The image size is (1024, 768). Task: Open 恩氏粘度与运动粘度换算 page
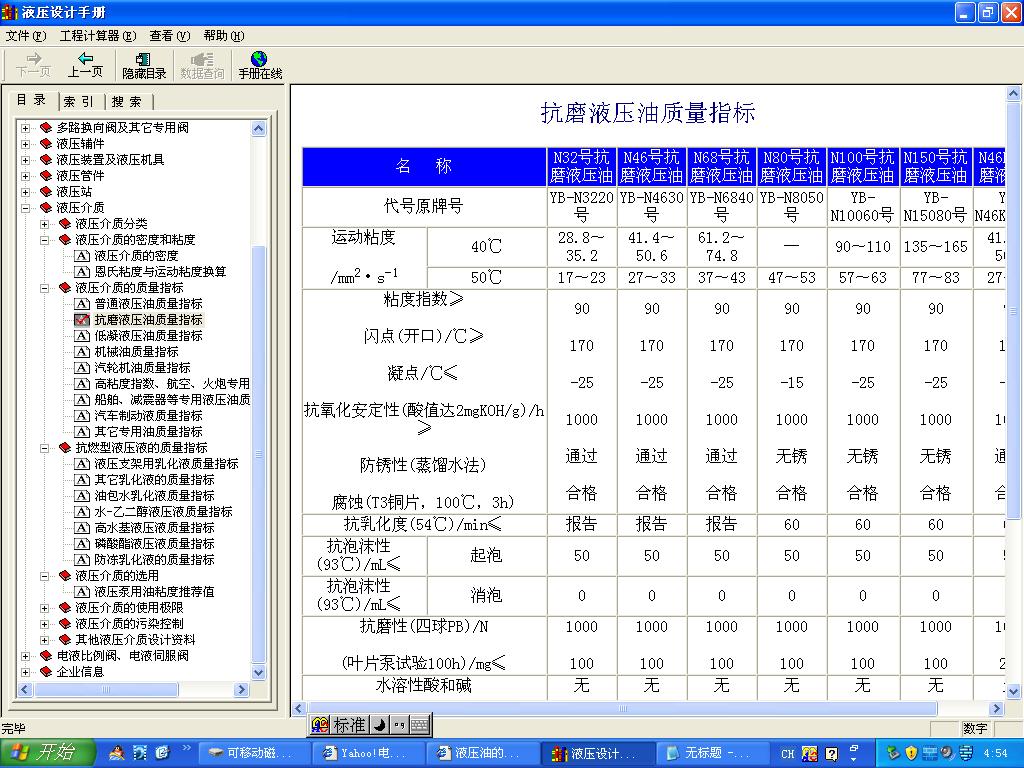coord(160,272)
